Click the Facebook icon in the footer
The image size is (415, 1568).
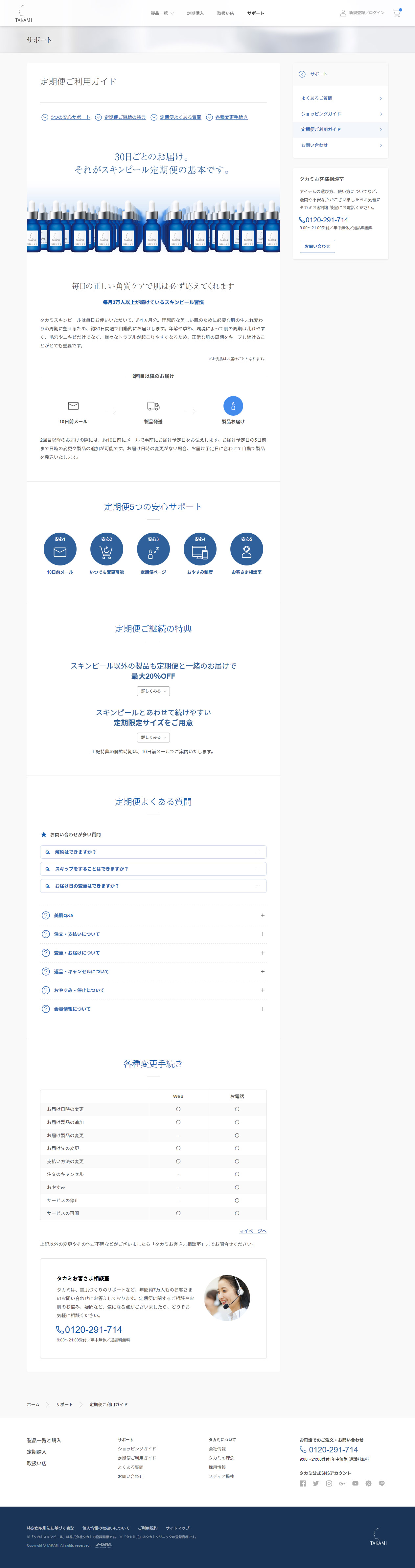click(x=303, y=1483)
